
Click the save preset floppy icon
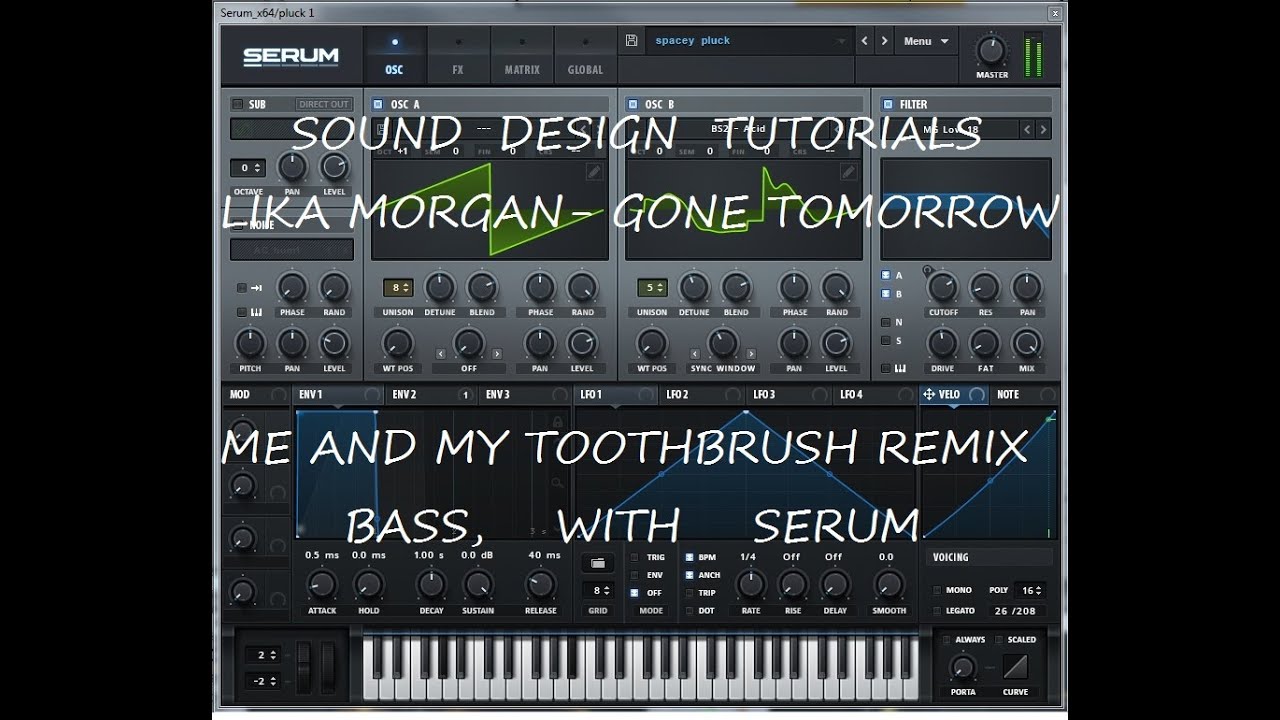click(x=631, y=41)
